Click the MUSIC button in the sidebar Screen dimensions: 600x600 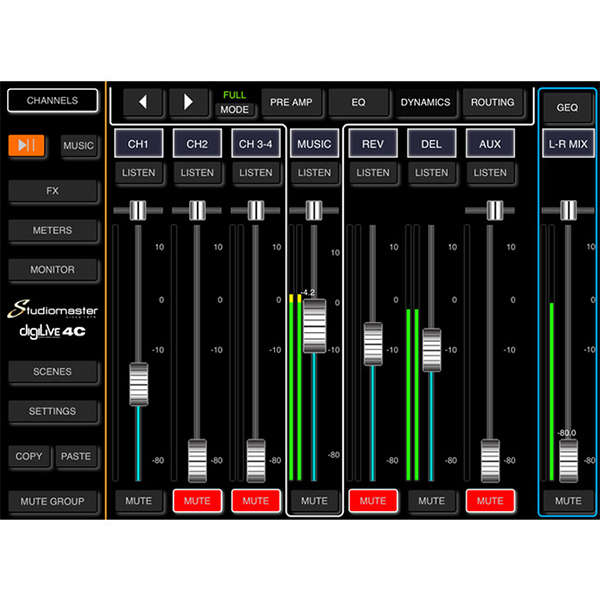click(x=78, y=145)
